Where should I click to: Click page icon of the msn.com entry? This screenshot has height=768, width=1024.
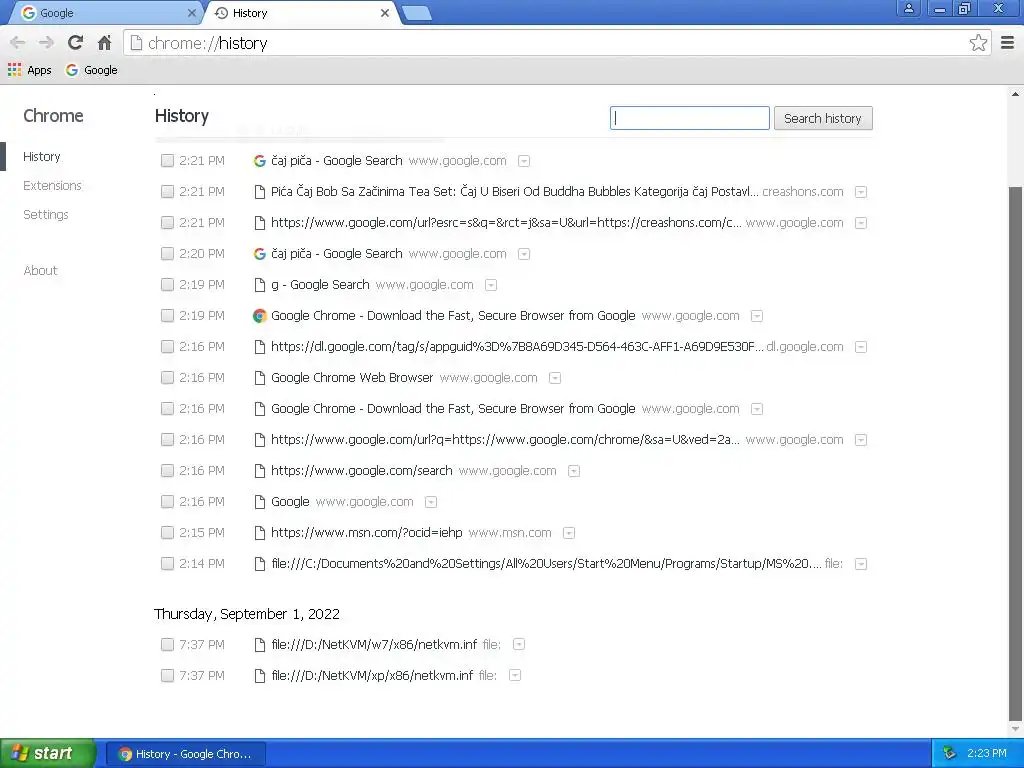coord(259,533)
